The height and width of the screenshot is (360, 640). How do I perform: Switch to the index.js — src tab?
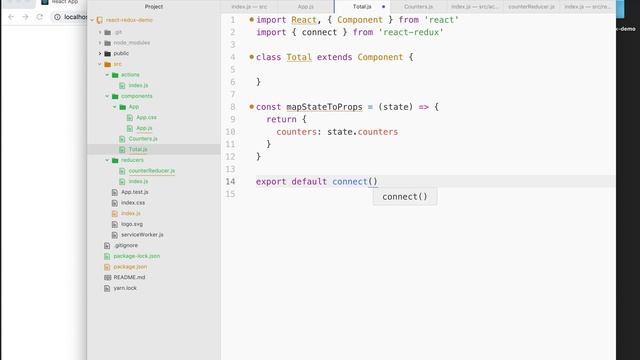coord(249,7)
